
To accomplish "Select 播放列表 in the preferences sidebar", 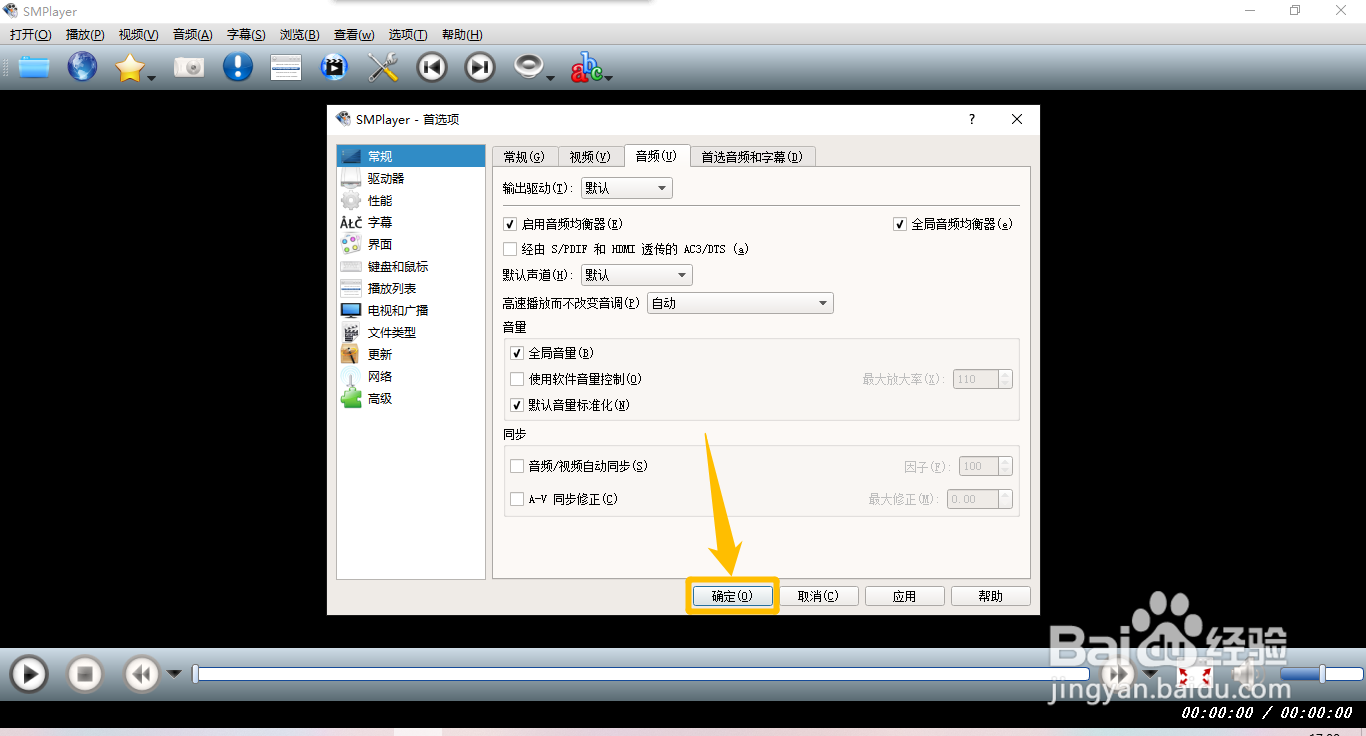I will tap(411, 288).
